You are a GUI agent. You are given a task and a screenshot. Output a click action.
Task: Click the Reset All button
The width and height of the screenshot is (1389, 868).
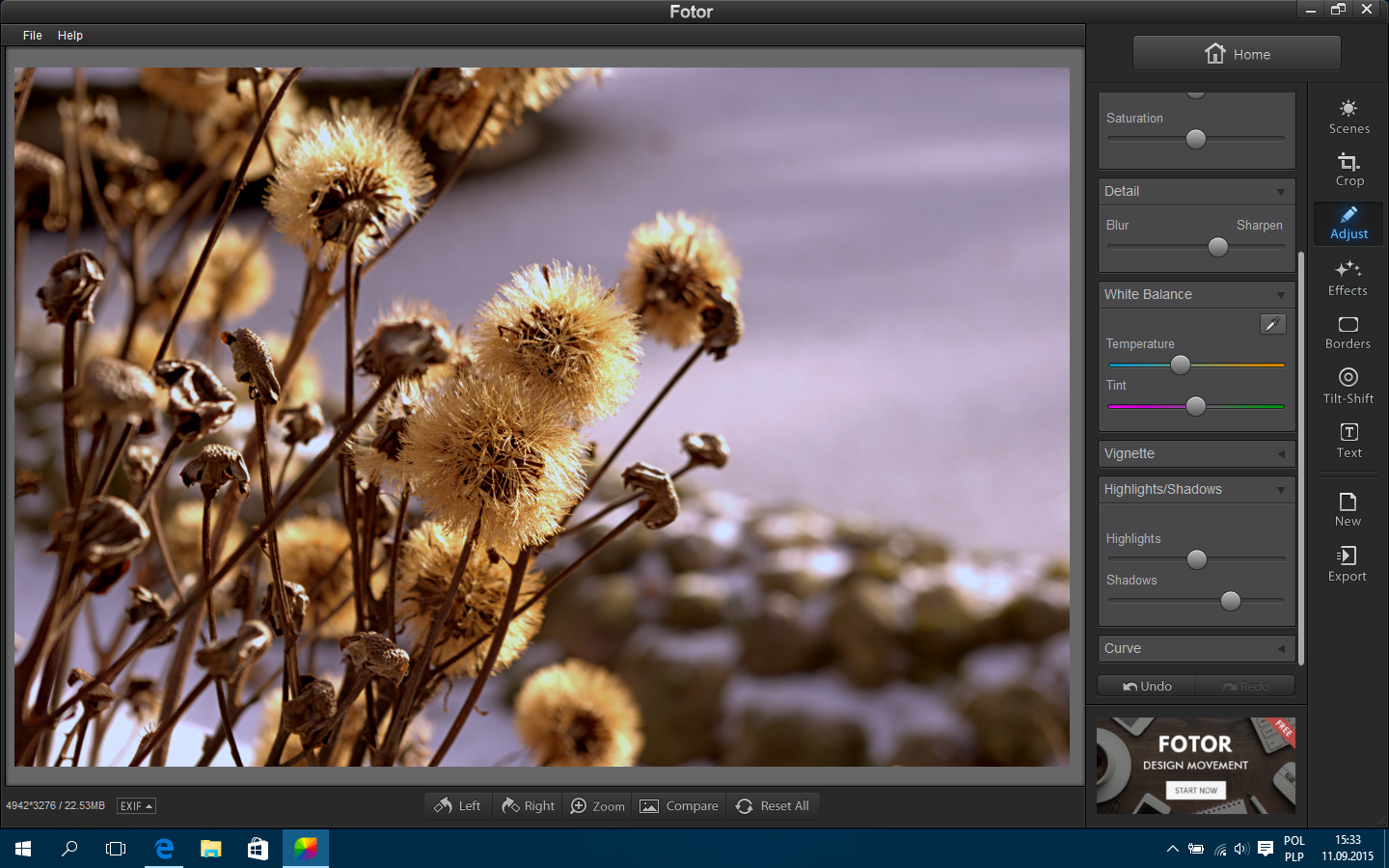[773, 805]
